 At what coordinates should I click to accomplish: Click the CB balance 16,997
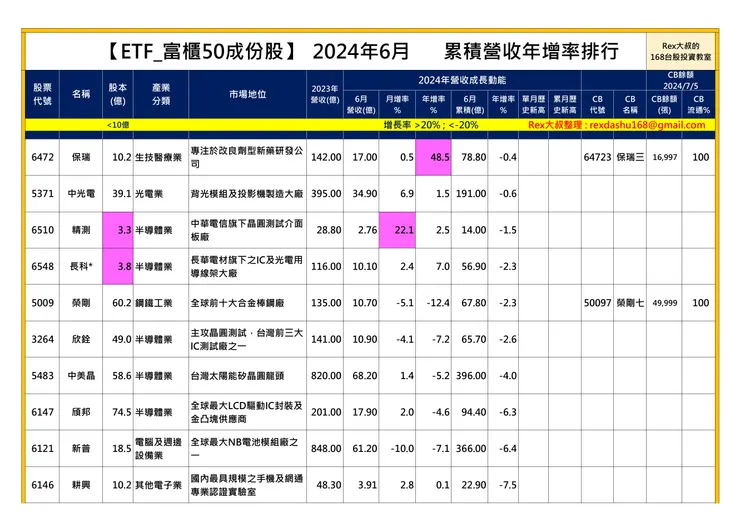coord(664,157)
